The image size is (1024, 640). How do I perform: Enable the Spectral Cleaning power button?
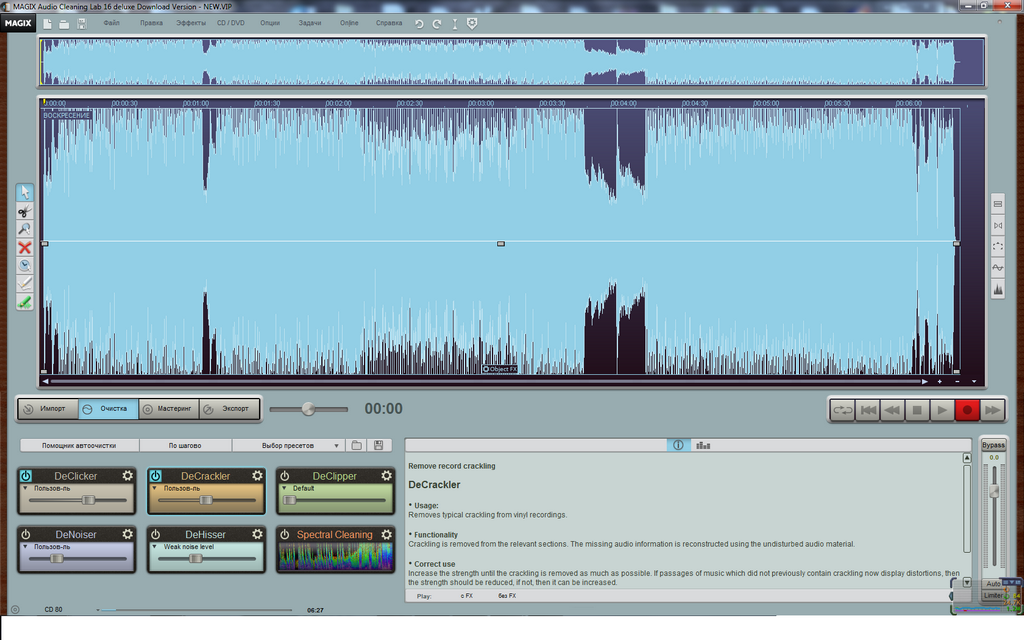tap(285, 534)
